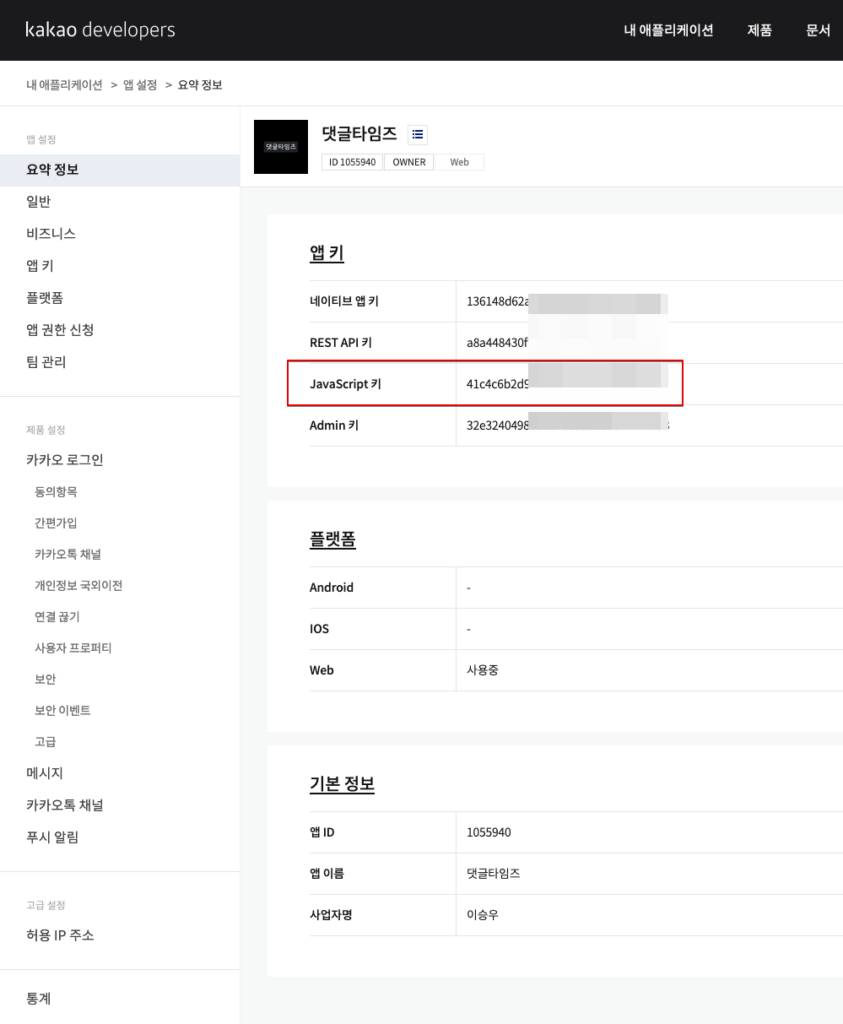This screenshot has height=1024, width=843.
Task: Open 사용자 프로퍼티 submenu item
Action: click(x=73, y=648)
